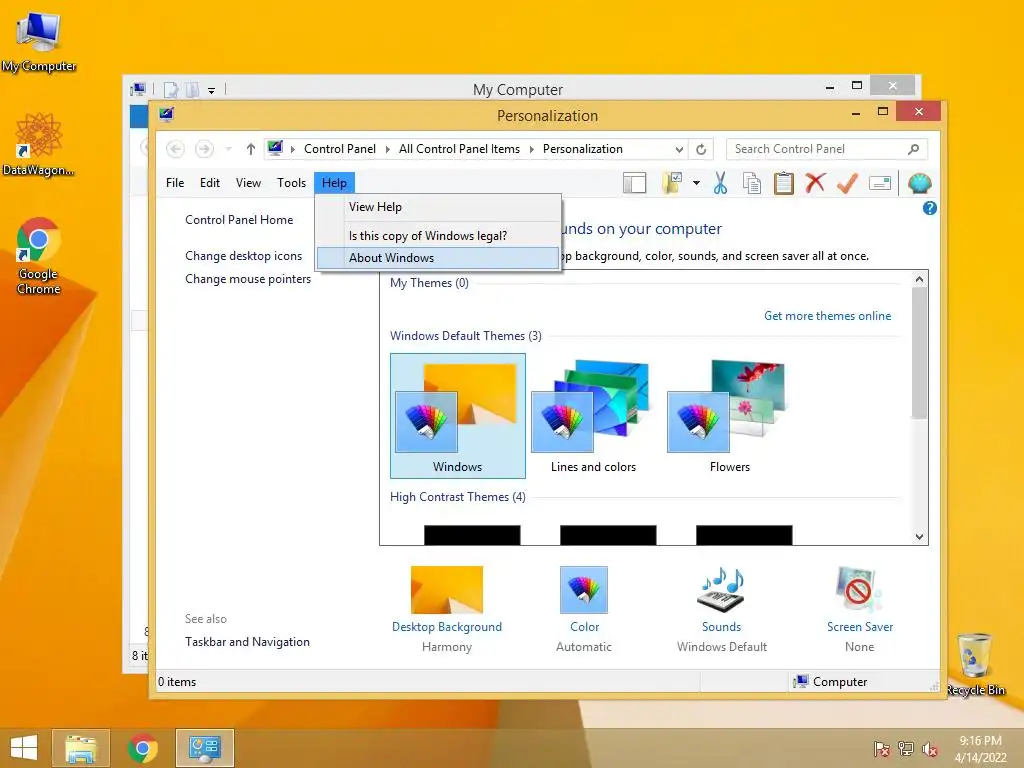Click the orange checkmark Properties icon
Screen dimensions: 1024x768
[847, 184]
